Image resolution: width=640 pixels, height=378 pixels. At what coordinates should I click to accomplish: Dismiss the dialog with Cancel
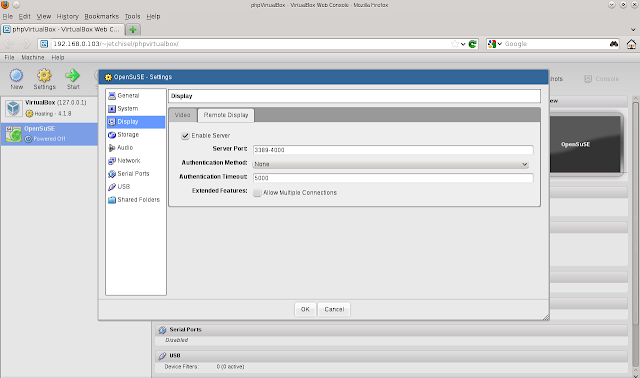[334, 309]
